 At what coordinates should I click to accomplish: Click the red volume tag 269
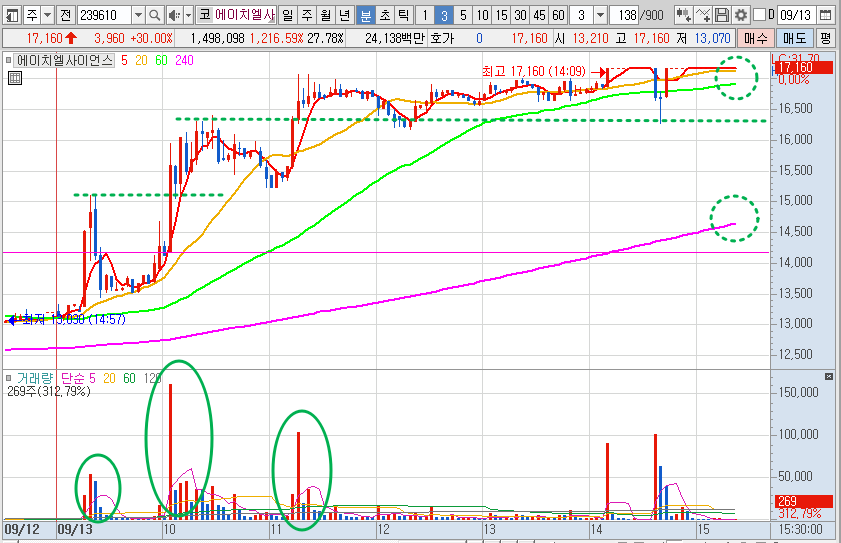coord(803,501)
